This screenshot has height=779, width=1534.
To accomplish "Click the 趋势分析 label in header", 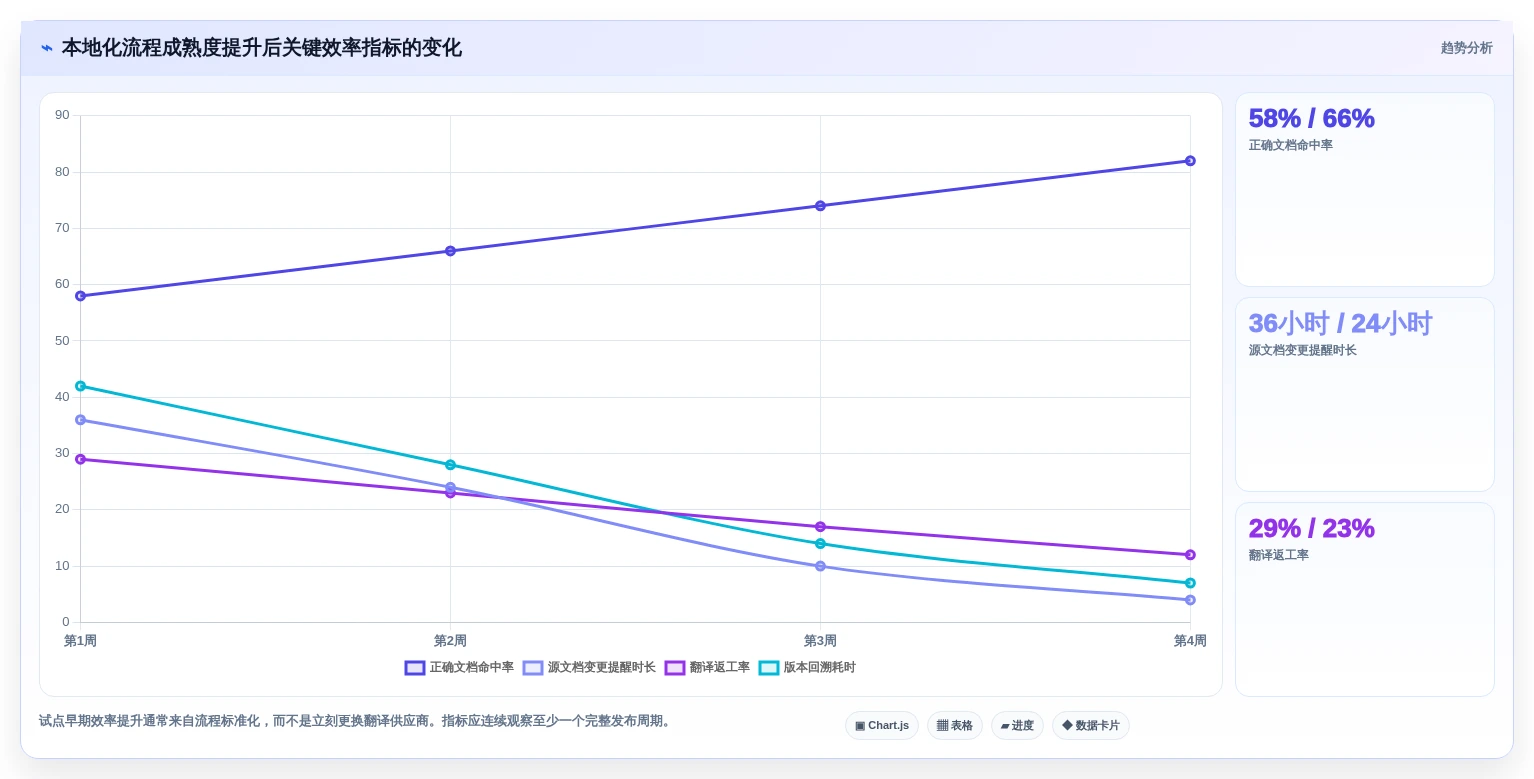I will tap(1466, 48).
